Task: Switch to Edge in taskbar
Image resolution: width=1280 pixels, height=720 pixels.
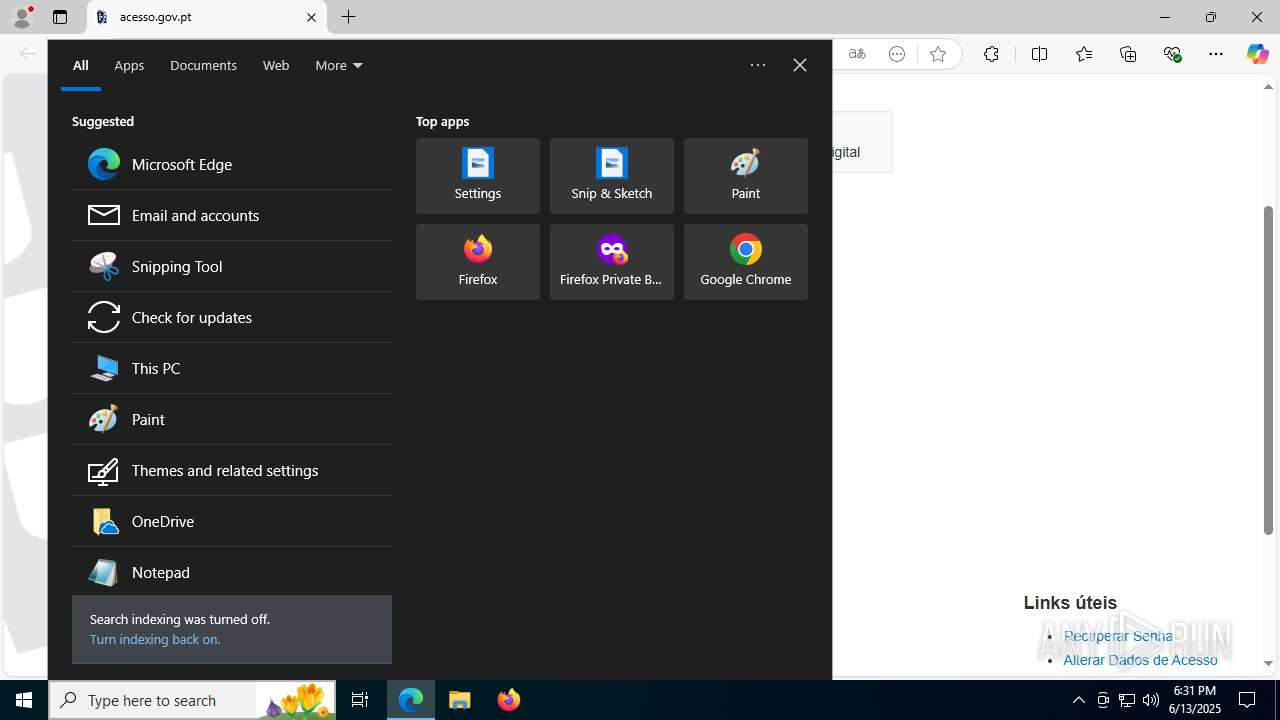Action: pos(411,700)
